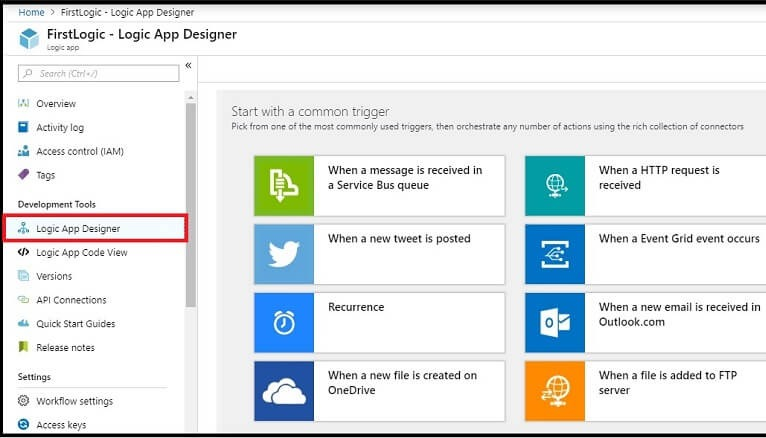Open Release notes

[65, 348]
